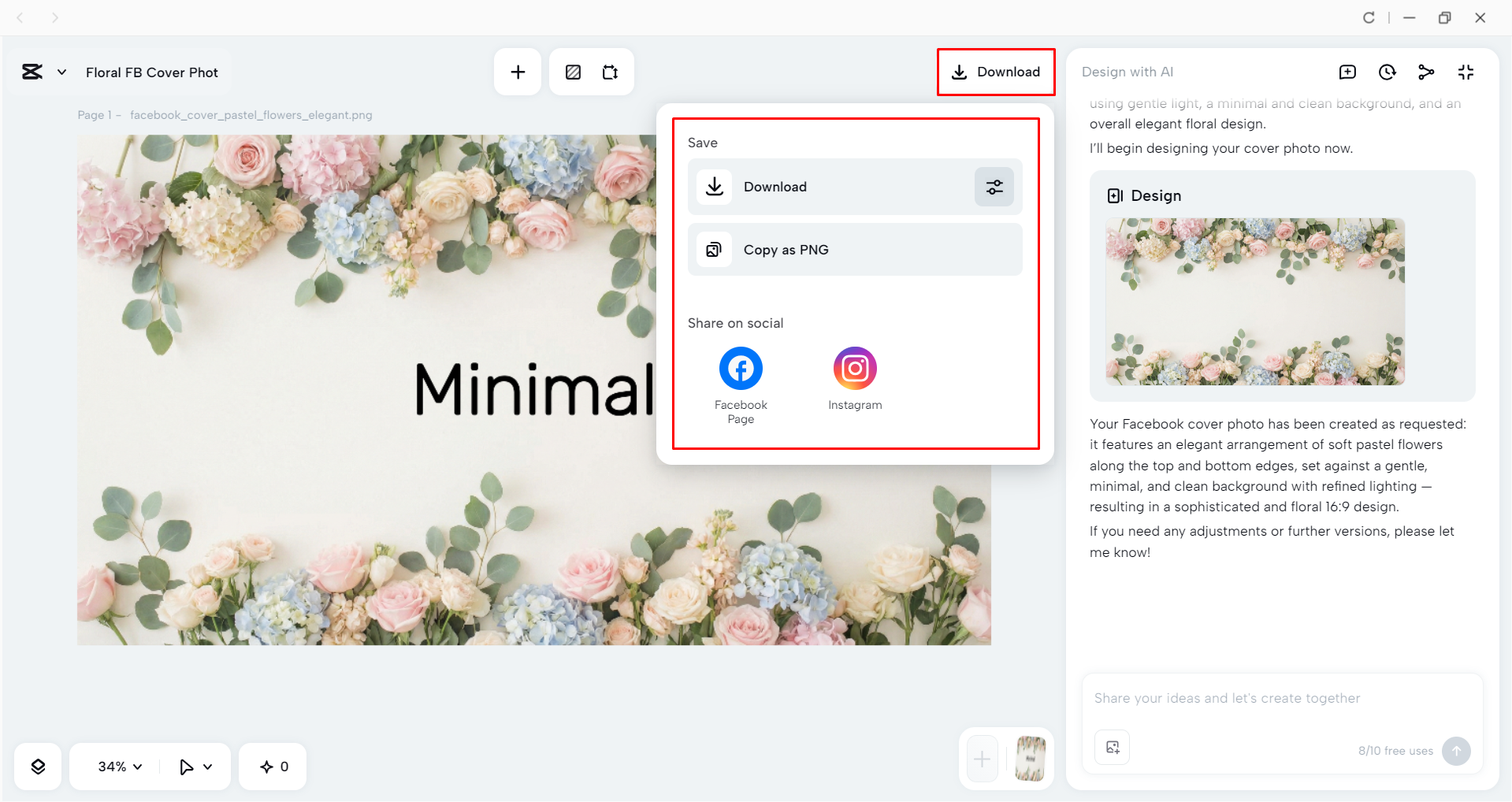This screenshot has height=802, width=1512.
Task: Click the page file name label
Action: tap(251, 115)
